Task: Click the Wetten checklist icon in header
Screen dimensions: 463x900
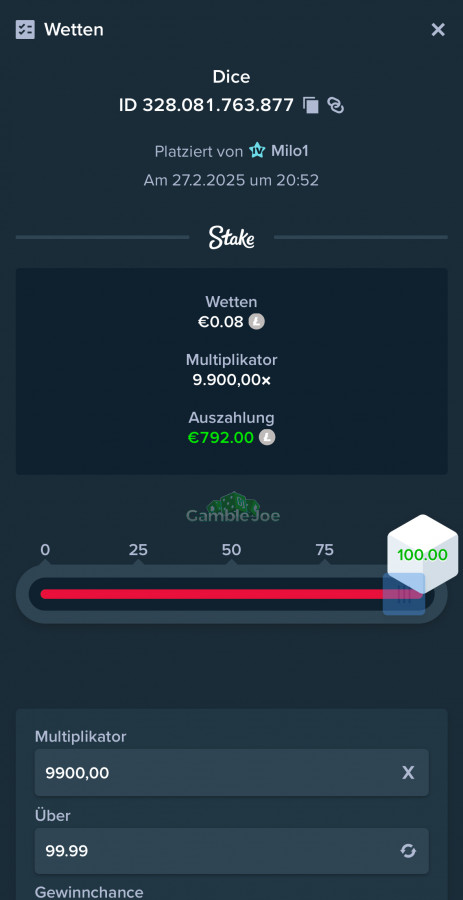Action: click(25, 29)
